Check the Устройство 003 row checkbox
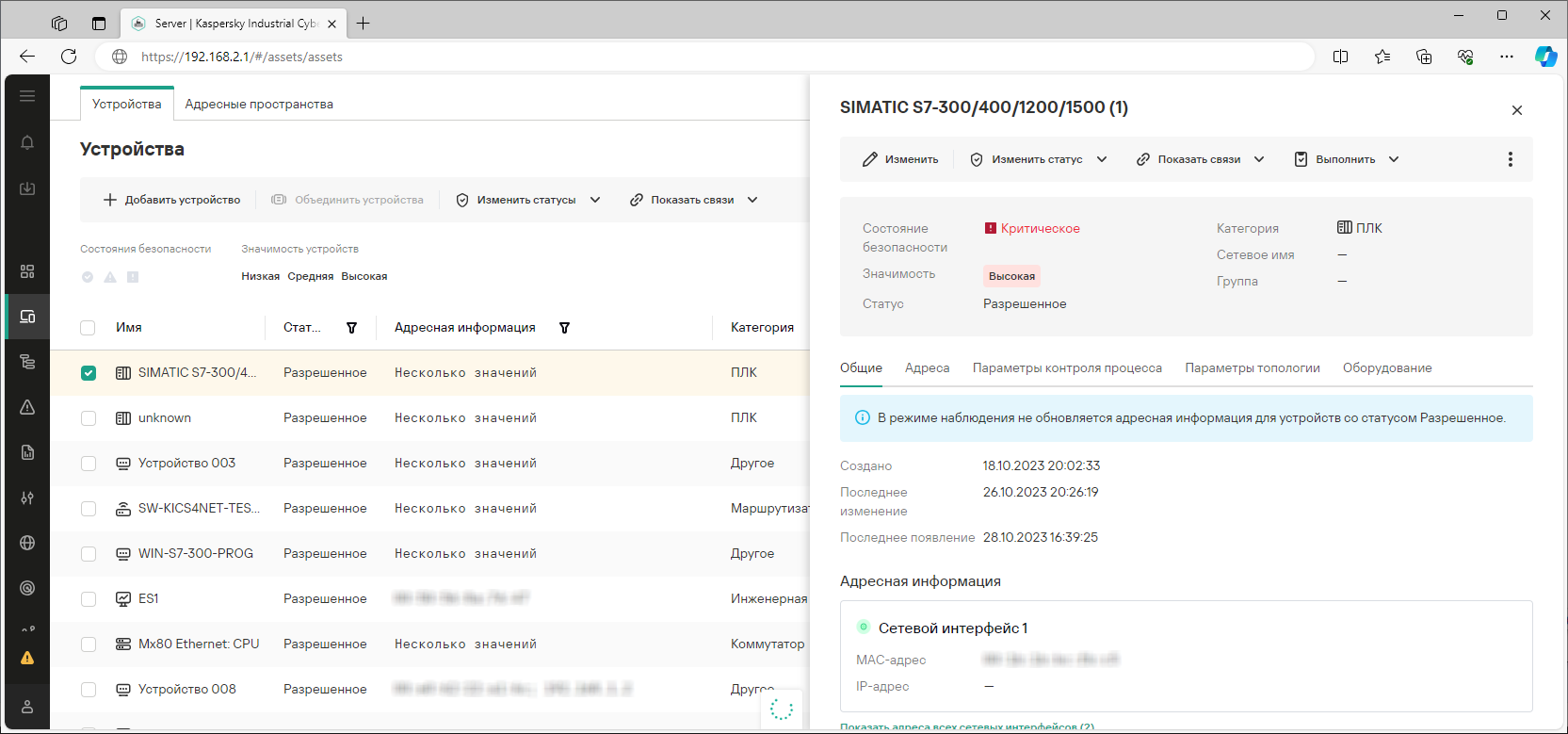This screenshot has width=1568, height=734. pos(89,464)
